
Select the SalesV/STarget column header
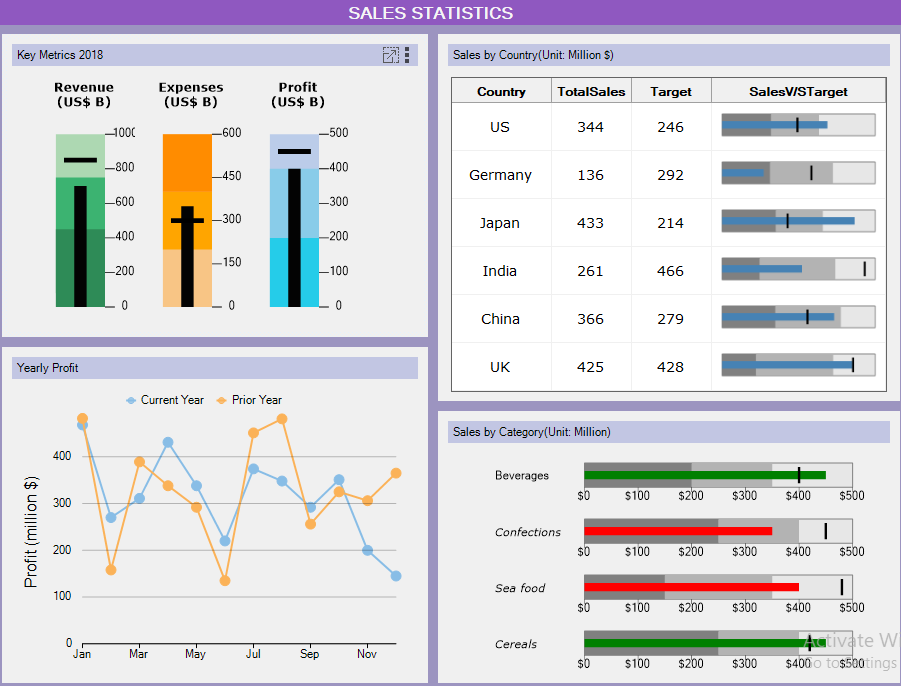798,91
